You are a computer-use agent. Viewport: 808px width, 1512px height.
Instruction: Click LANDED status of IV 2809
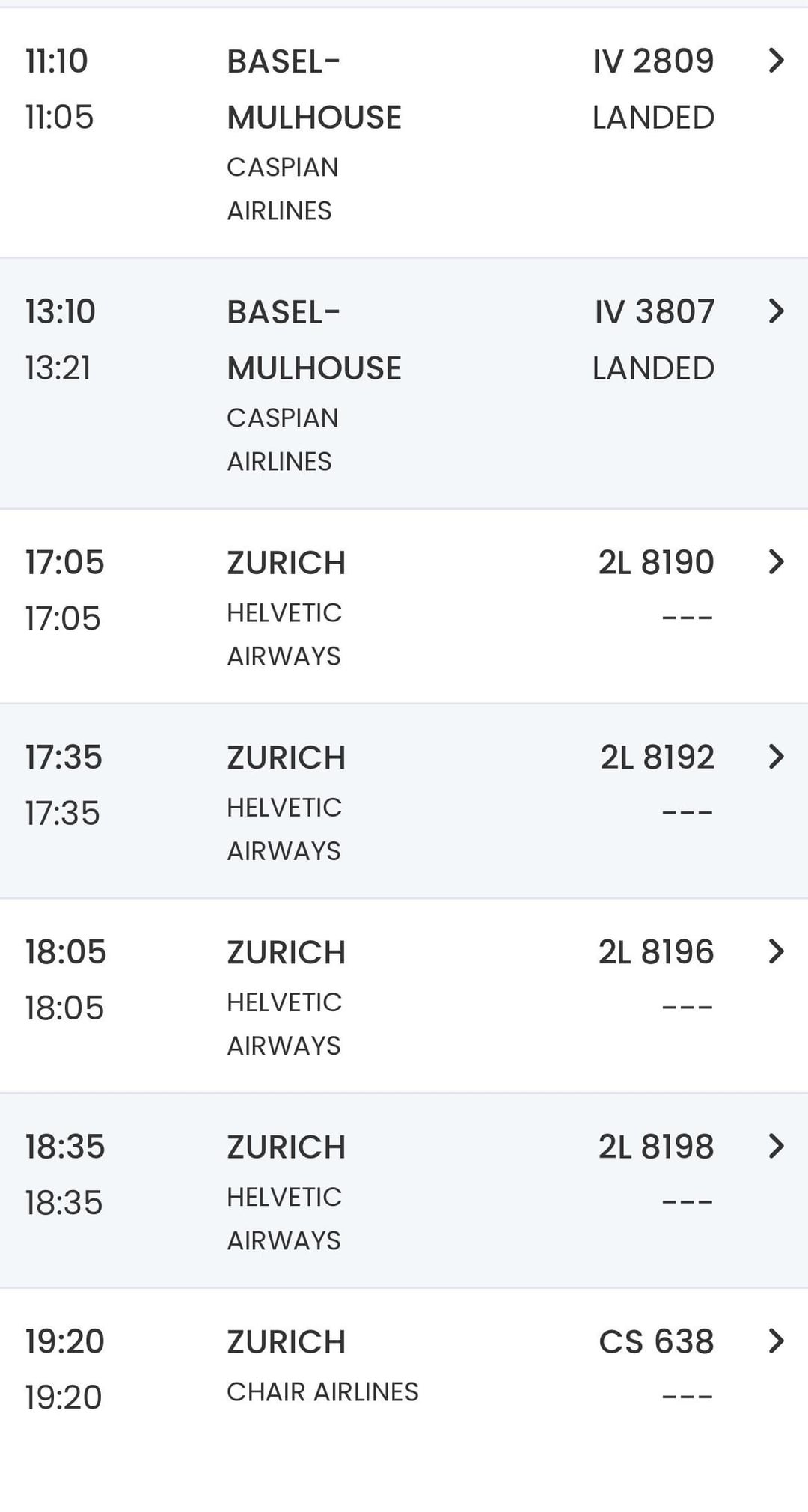653,118
